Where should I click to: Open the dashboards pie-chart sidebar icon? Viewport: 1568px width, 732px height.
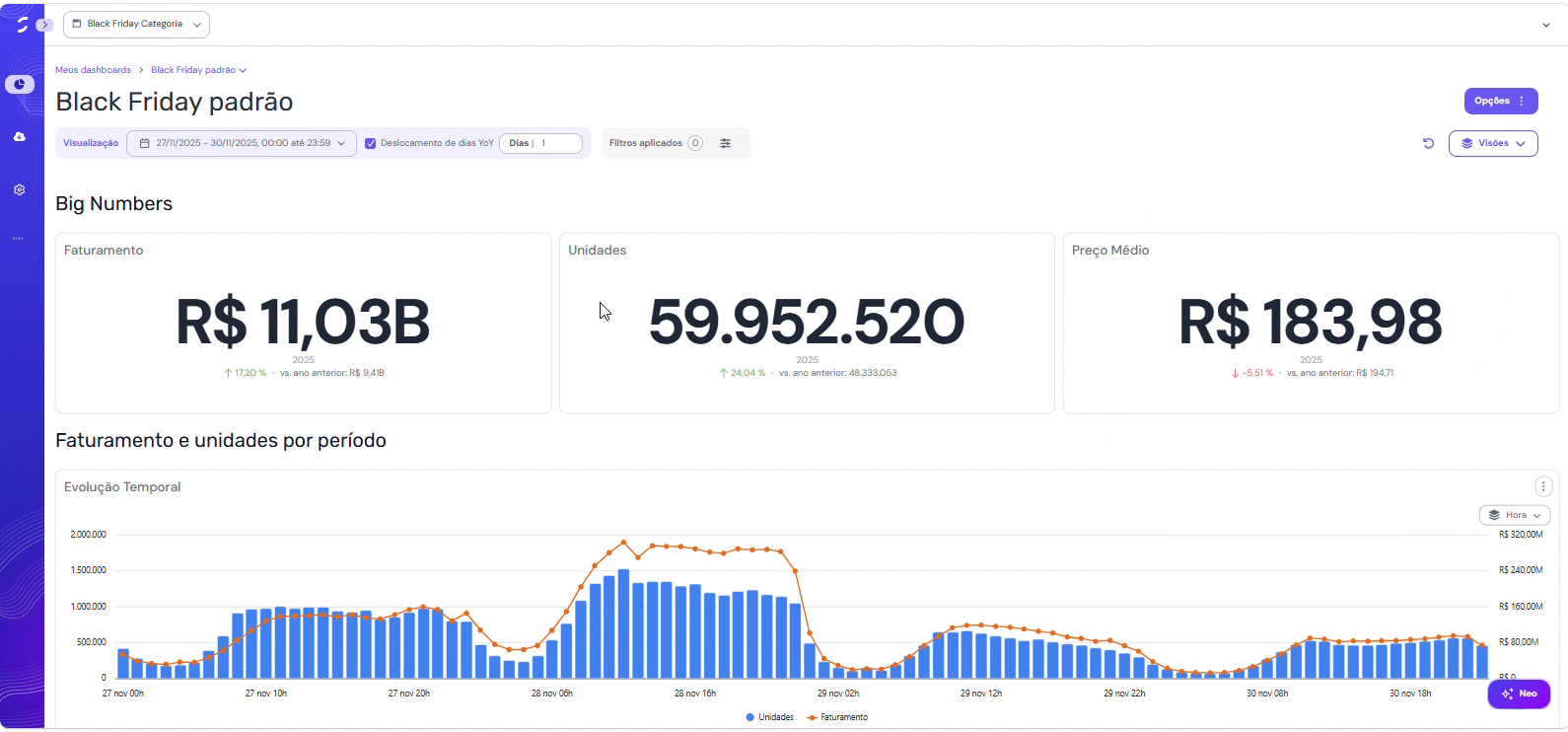(x=20, y=85)
